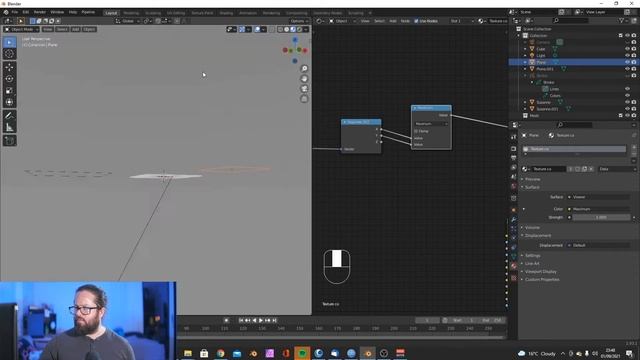The height and width of the screenshot is (360, 640).
Task: Open the Window menu
Action: 57,12
